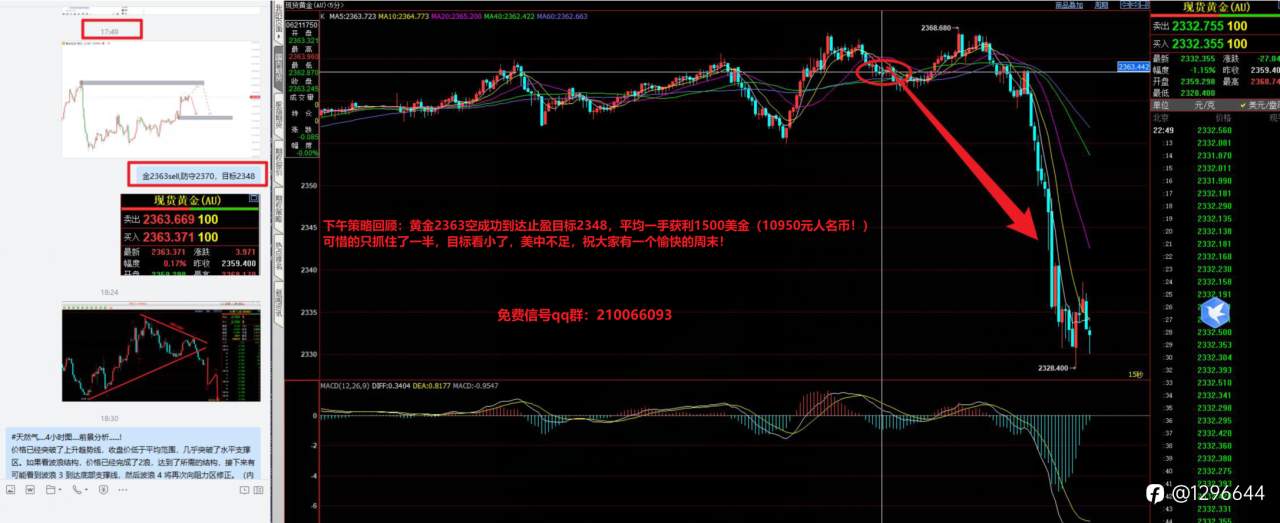Open chat history clock icon
This screenshot has width=1280, height=523.
pos(244,490)
